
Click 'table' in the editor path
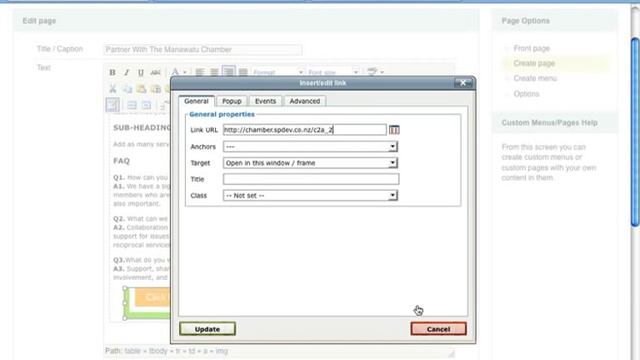click(132, 351)
